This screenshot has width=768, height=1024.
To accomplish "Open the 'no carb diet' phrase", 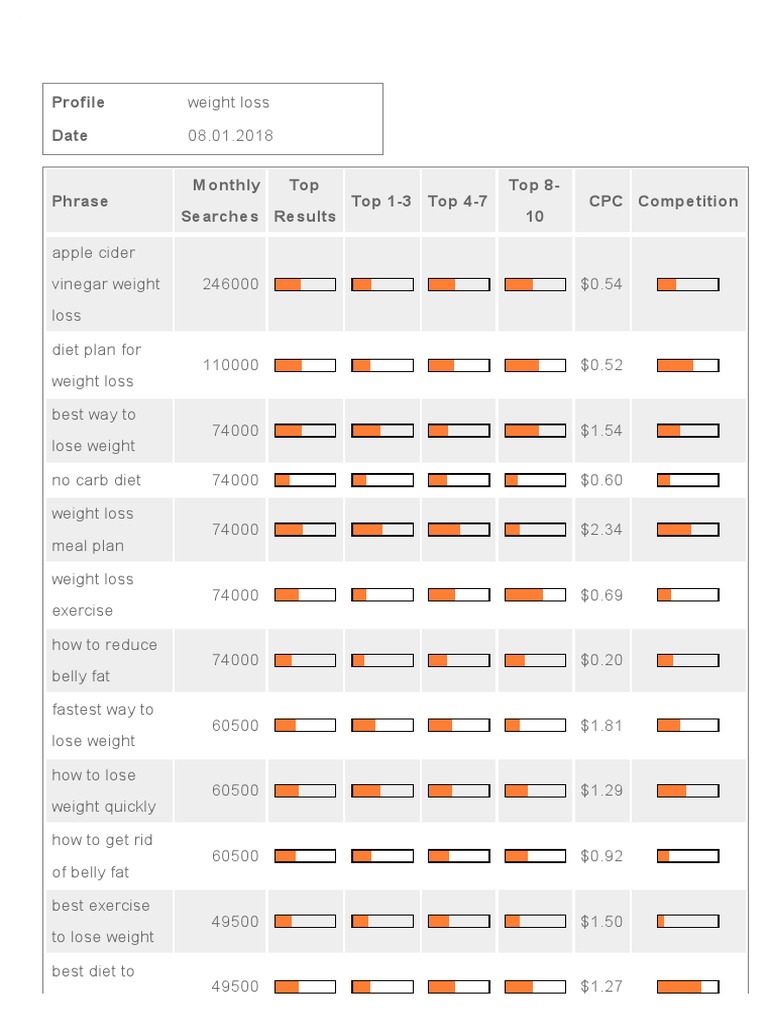I will (96, 480).
